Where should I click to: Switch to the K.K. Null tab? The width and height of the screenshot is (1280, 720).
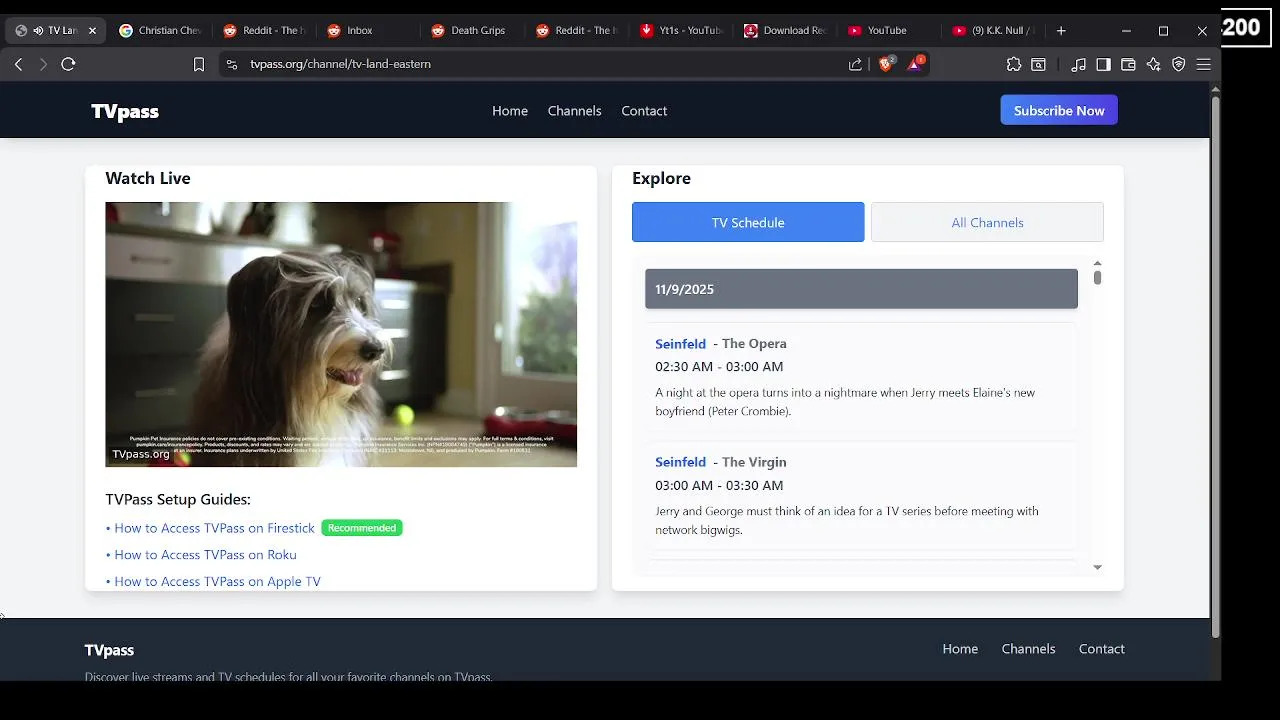993,31
